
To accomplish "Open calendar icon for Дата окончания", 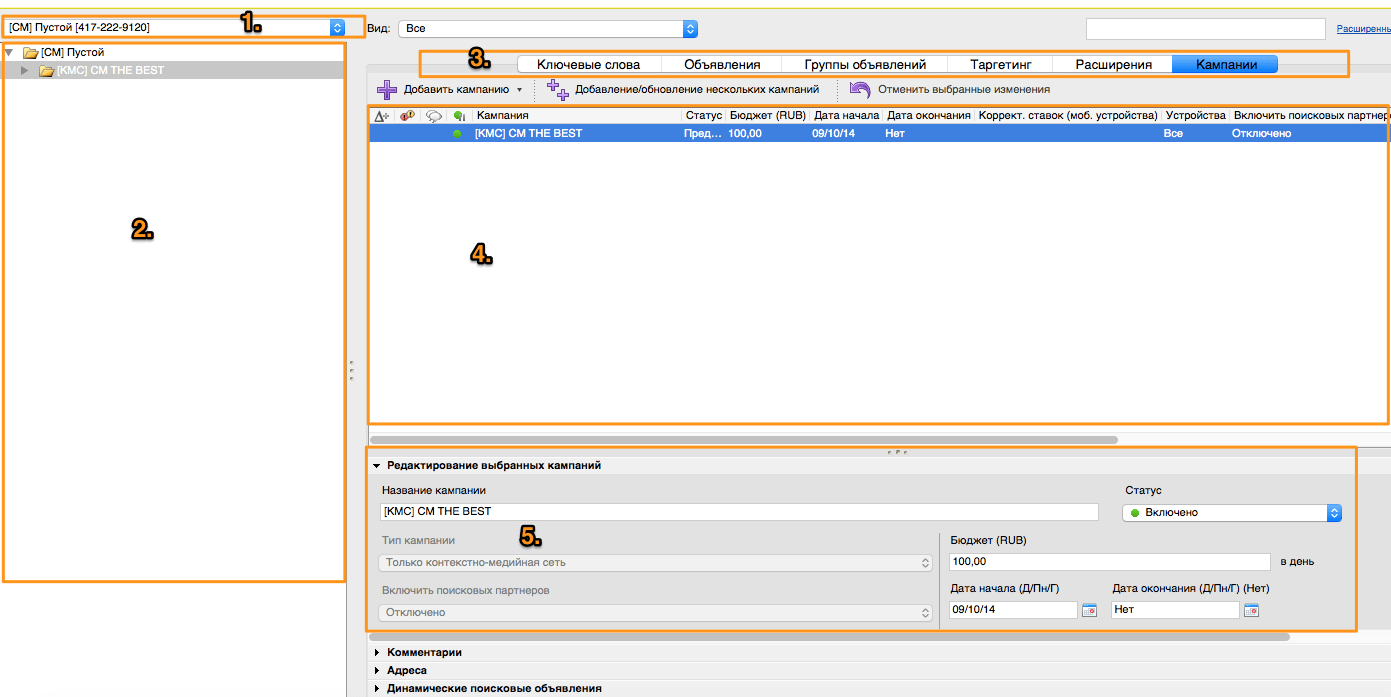I will point(1251,610).
